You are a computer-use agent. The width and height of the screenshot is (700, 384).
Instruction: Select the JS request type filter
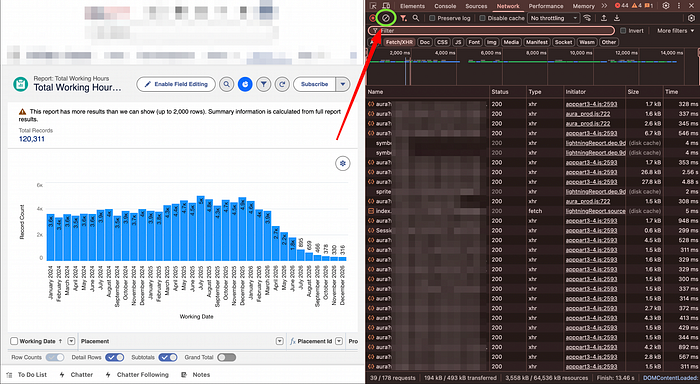[458, 42]
